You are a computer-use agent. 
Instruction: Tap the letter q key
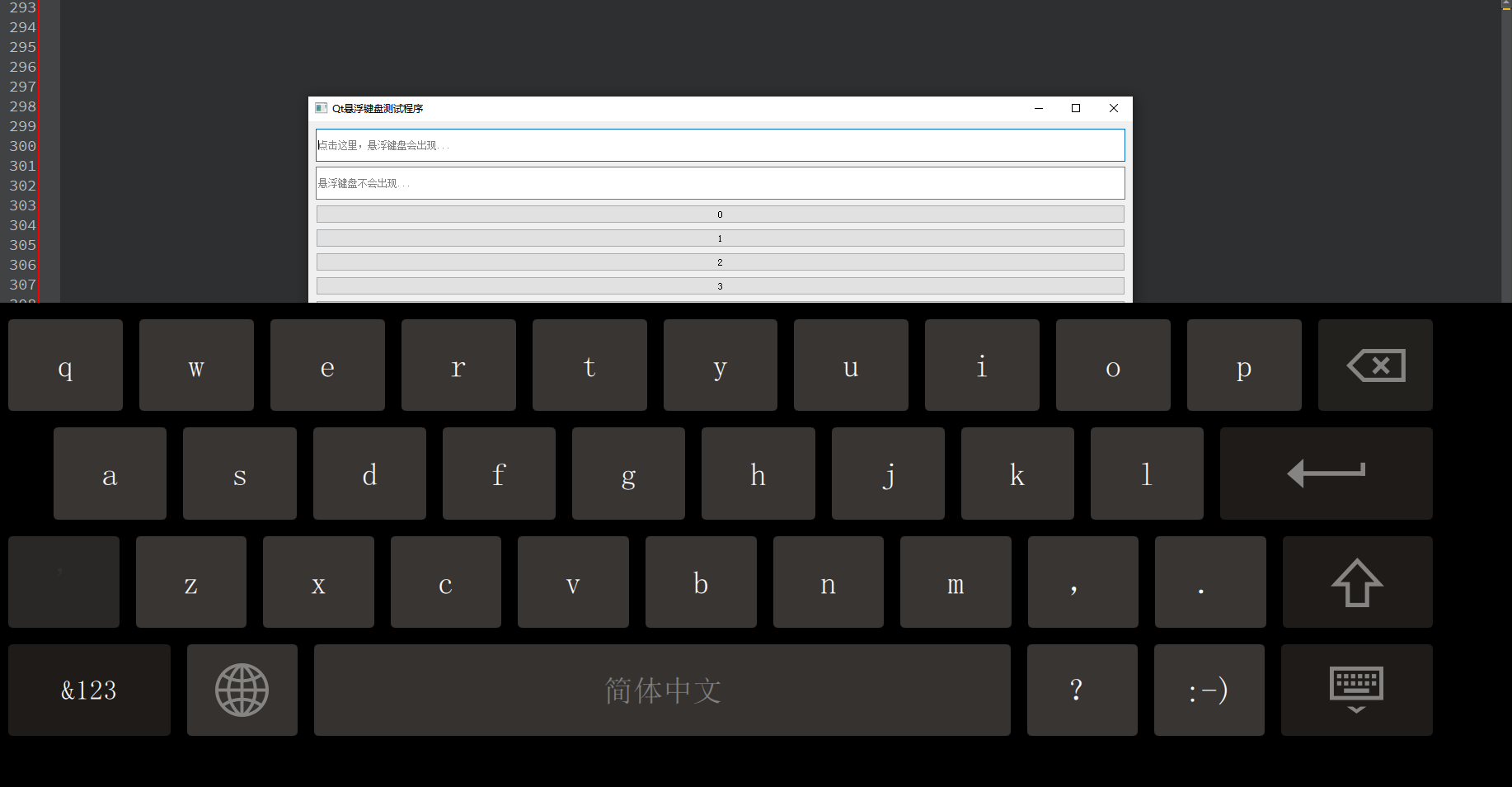pos(65,365)
